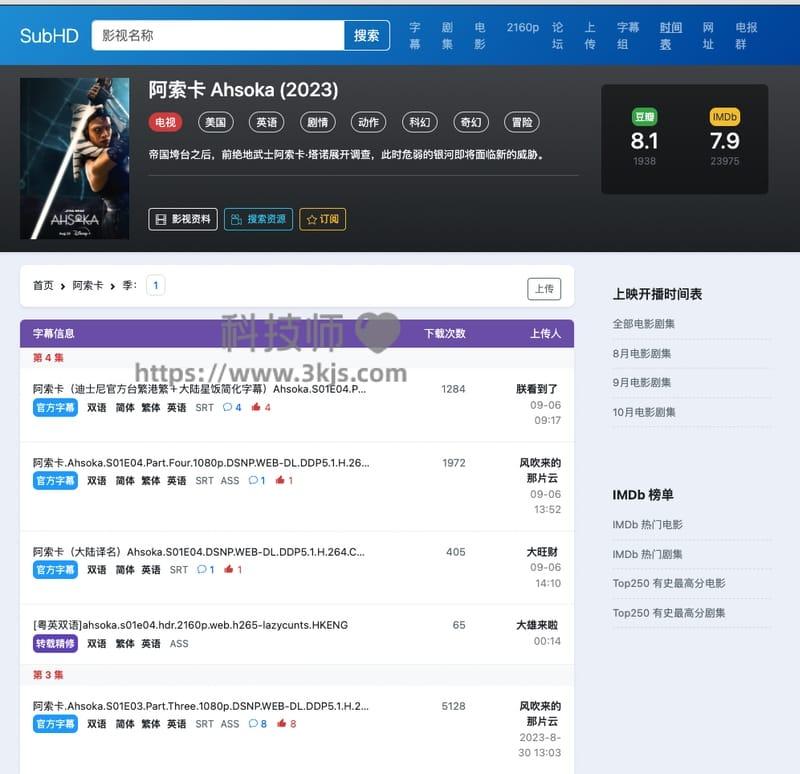This screenshot has width=800, height=774.
Task: Select the 美国 tag
Action: (x=215, y=122)
